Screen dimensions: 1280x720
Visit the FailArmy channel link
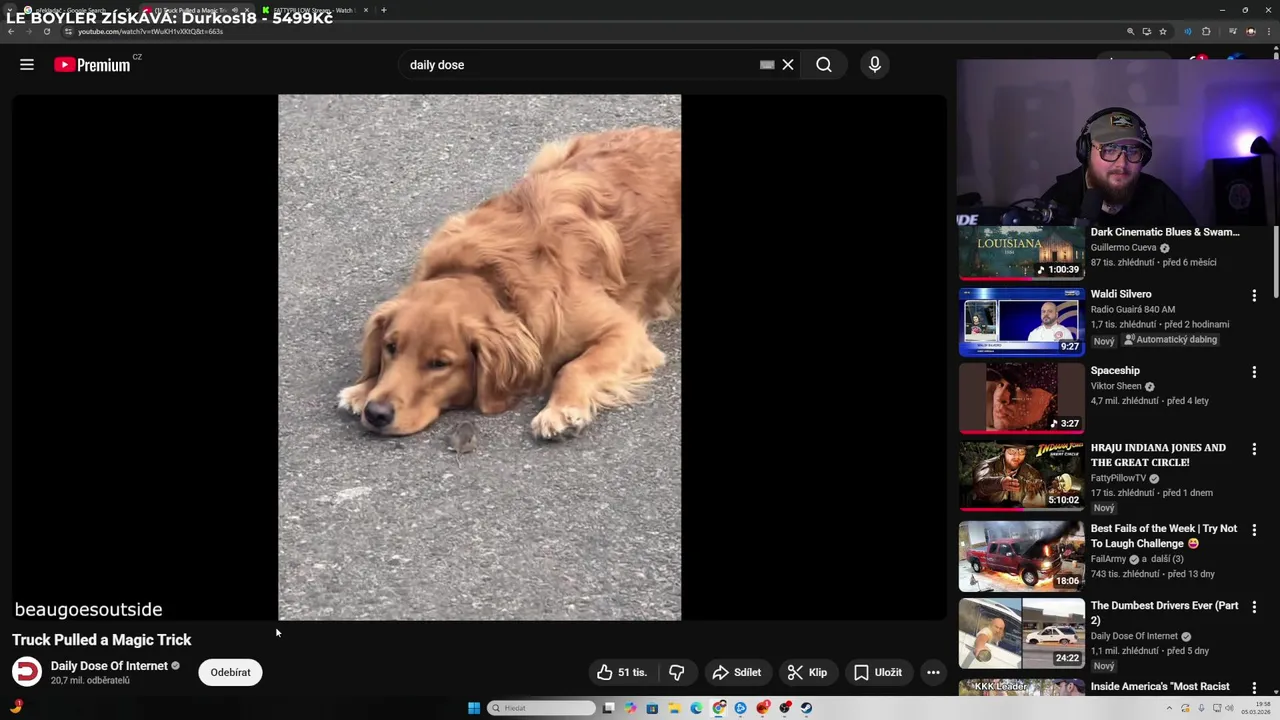pyautogui.click(x=1108, y=559)
